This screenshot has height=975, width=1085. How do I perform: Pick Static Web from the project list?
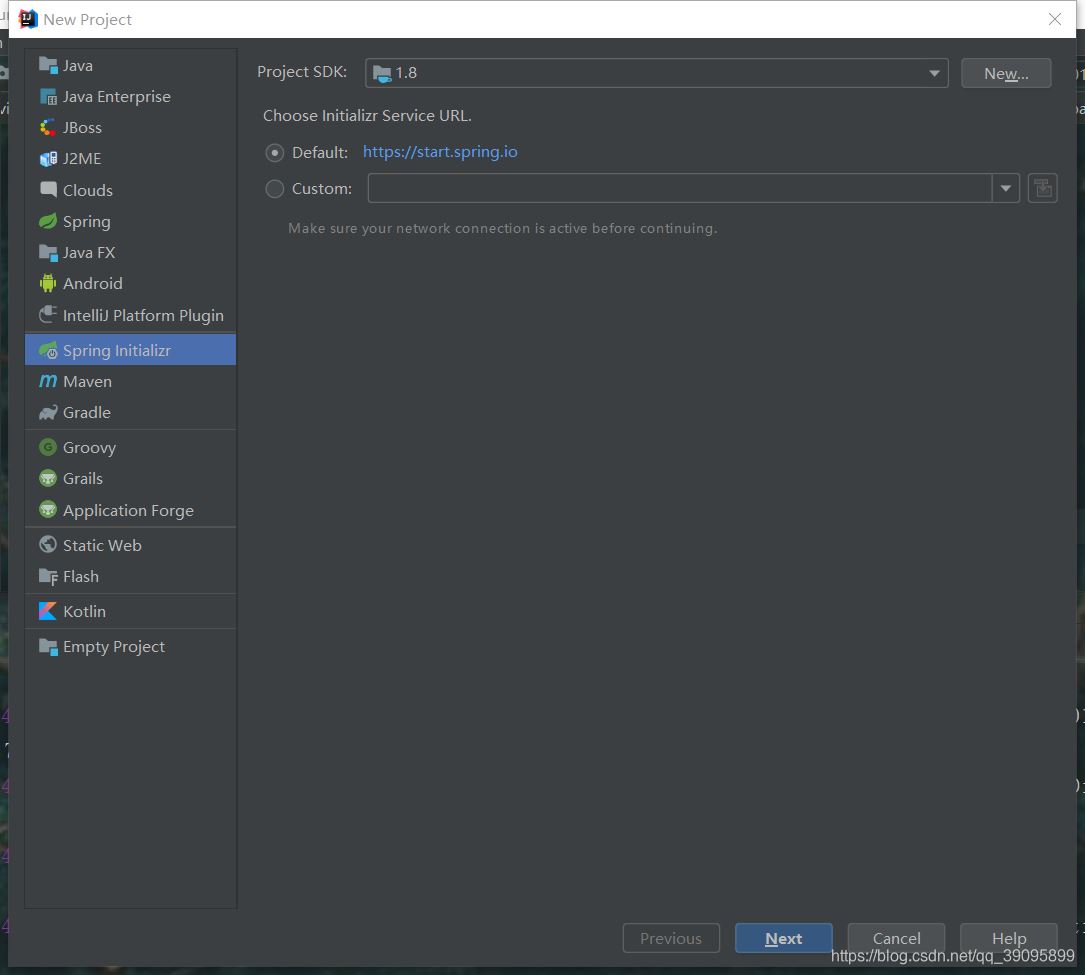(x=130, y=545)
